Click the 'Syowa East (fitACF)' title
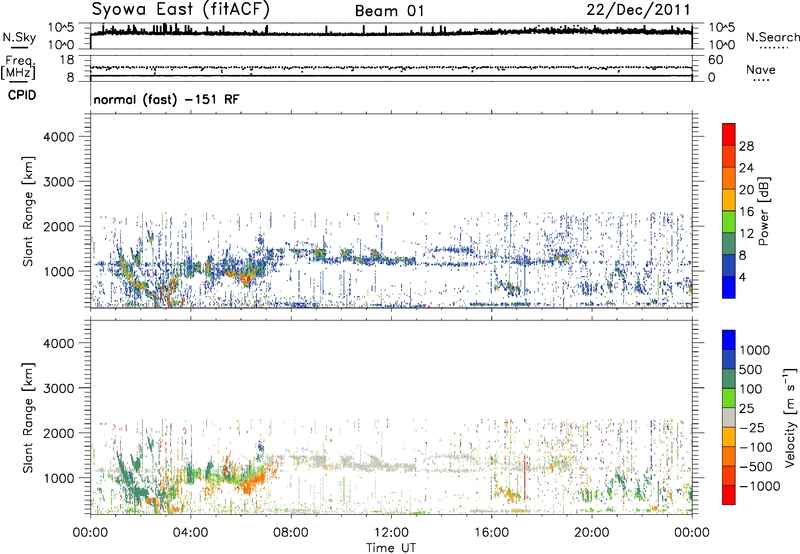The image size is (800, 554). 181,9
